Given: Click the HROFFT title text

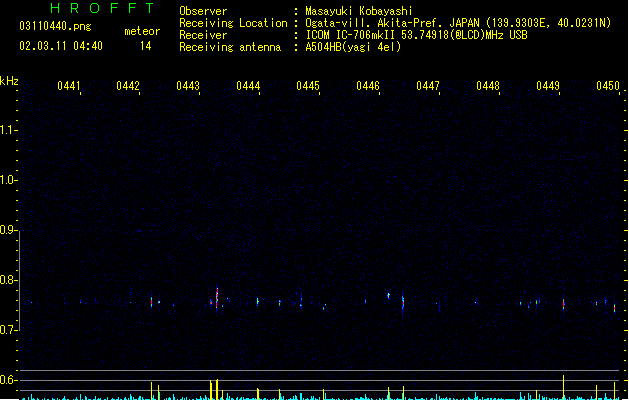Looking at the screenshot, I should [x=102, y=8].
